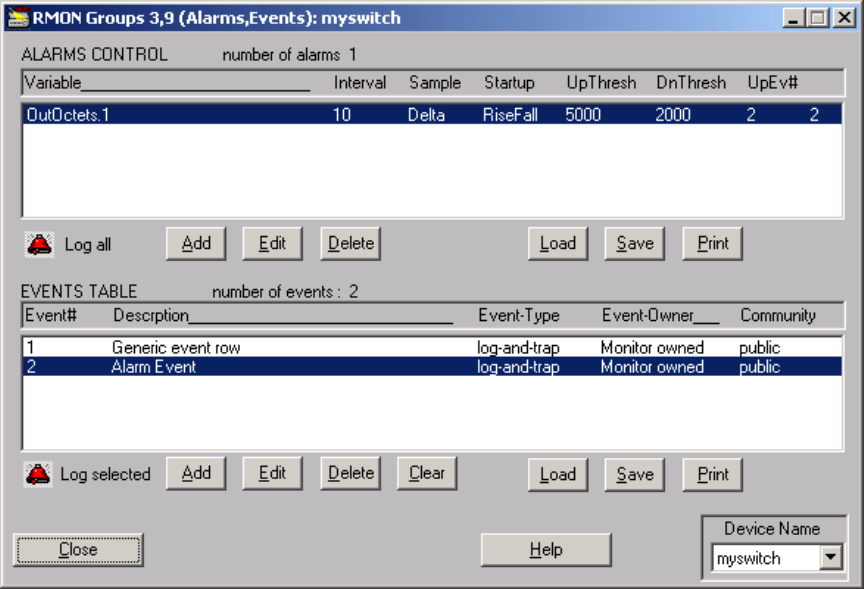This screenshot has width=864, height=589.
Task: Click the Community column header
Action: [x=777, y=315]
